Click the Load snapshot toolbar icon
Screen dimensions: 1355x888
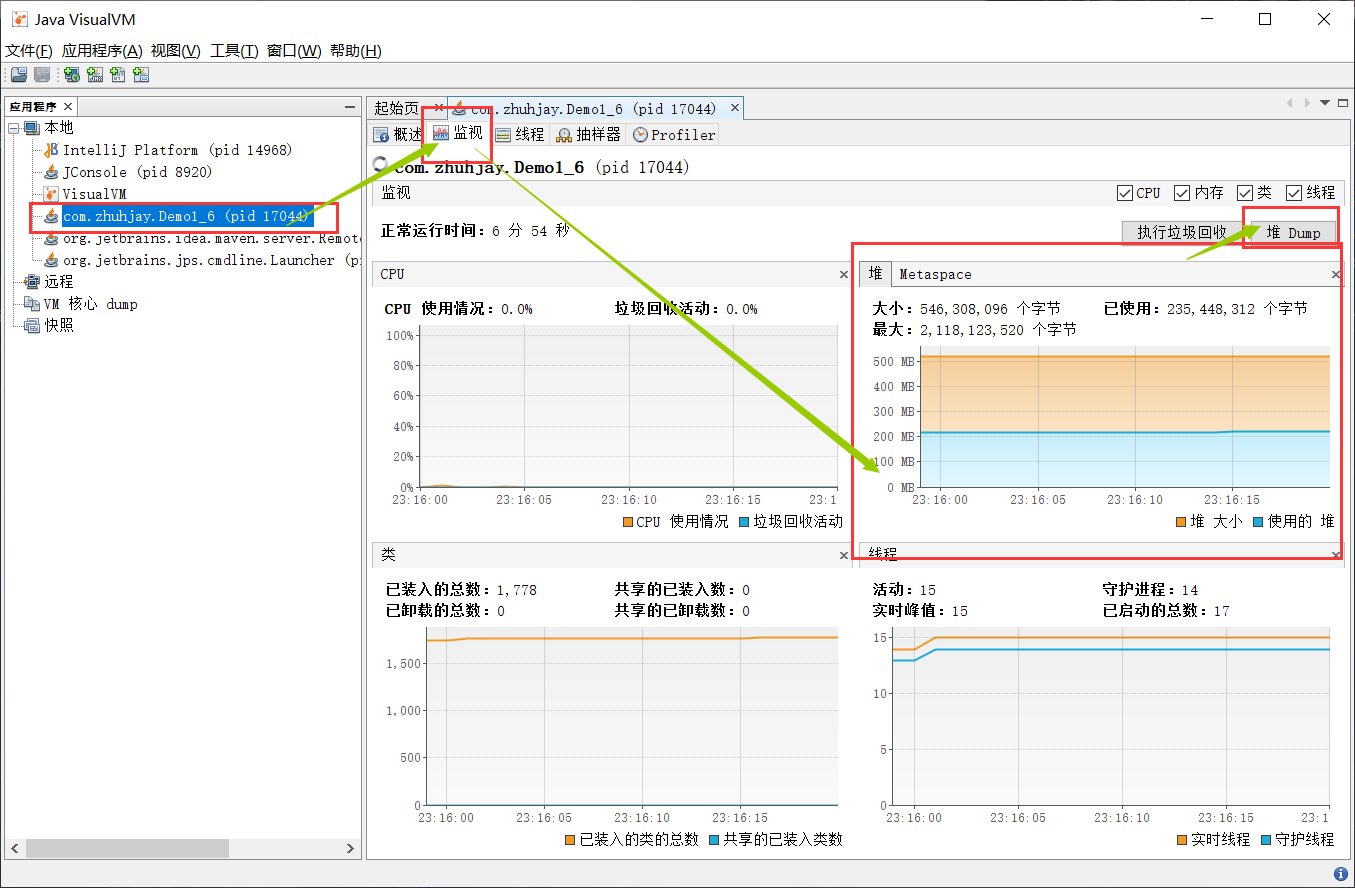click(19, 75)
